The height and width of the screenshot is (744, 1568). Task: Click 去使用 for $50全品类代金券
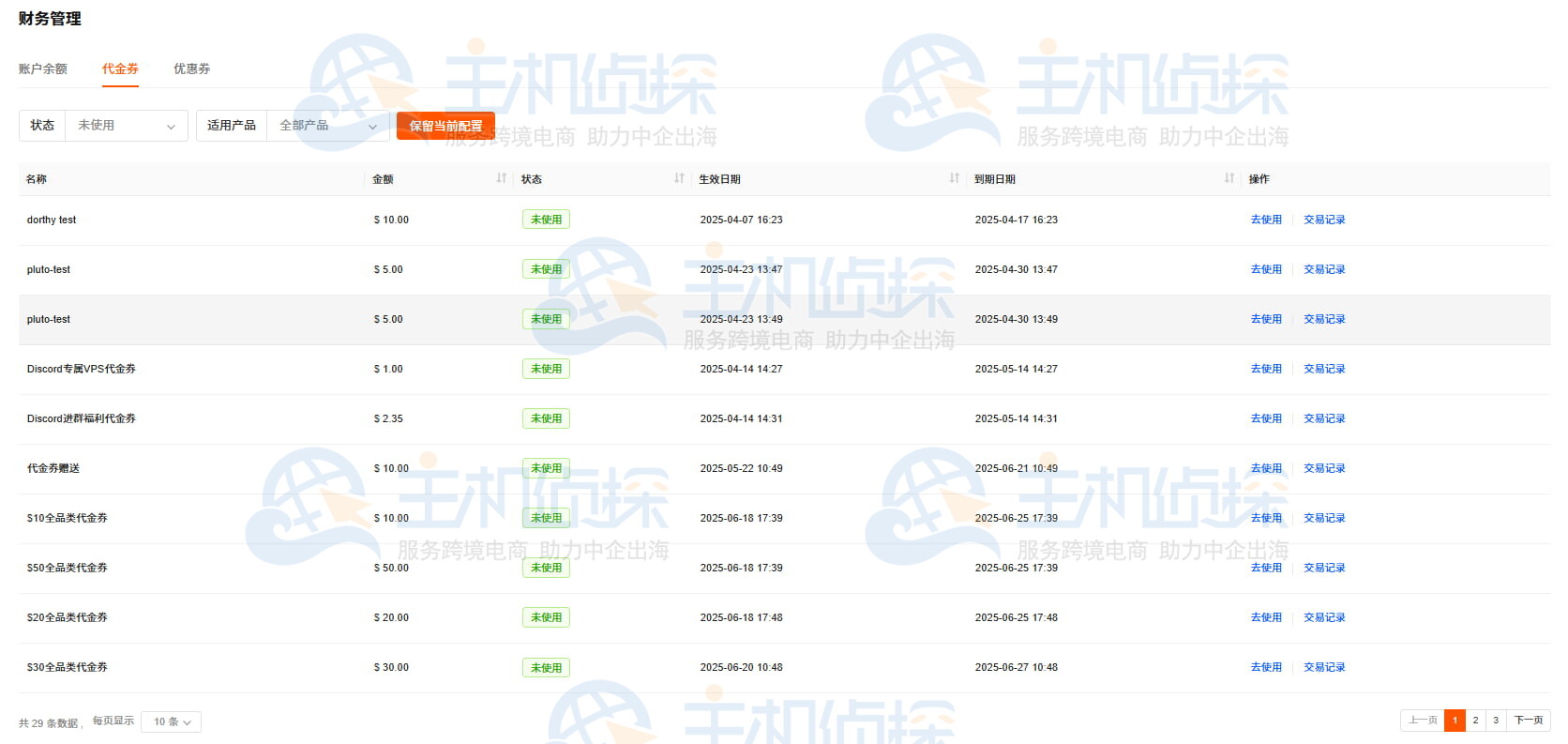click(1265, 568)
